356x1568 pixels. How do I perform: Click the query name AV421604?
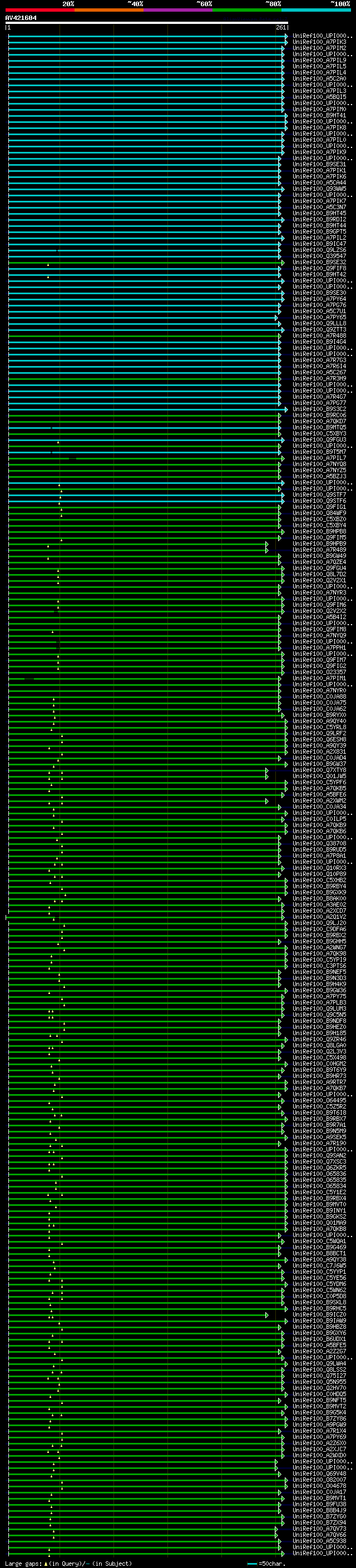pyautogui.click(x=21, y=18)
